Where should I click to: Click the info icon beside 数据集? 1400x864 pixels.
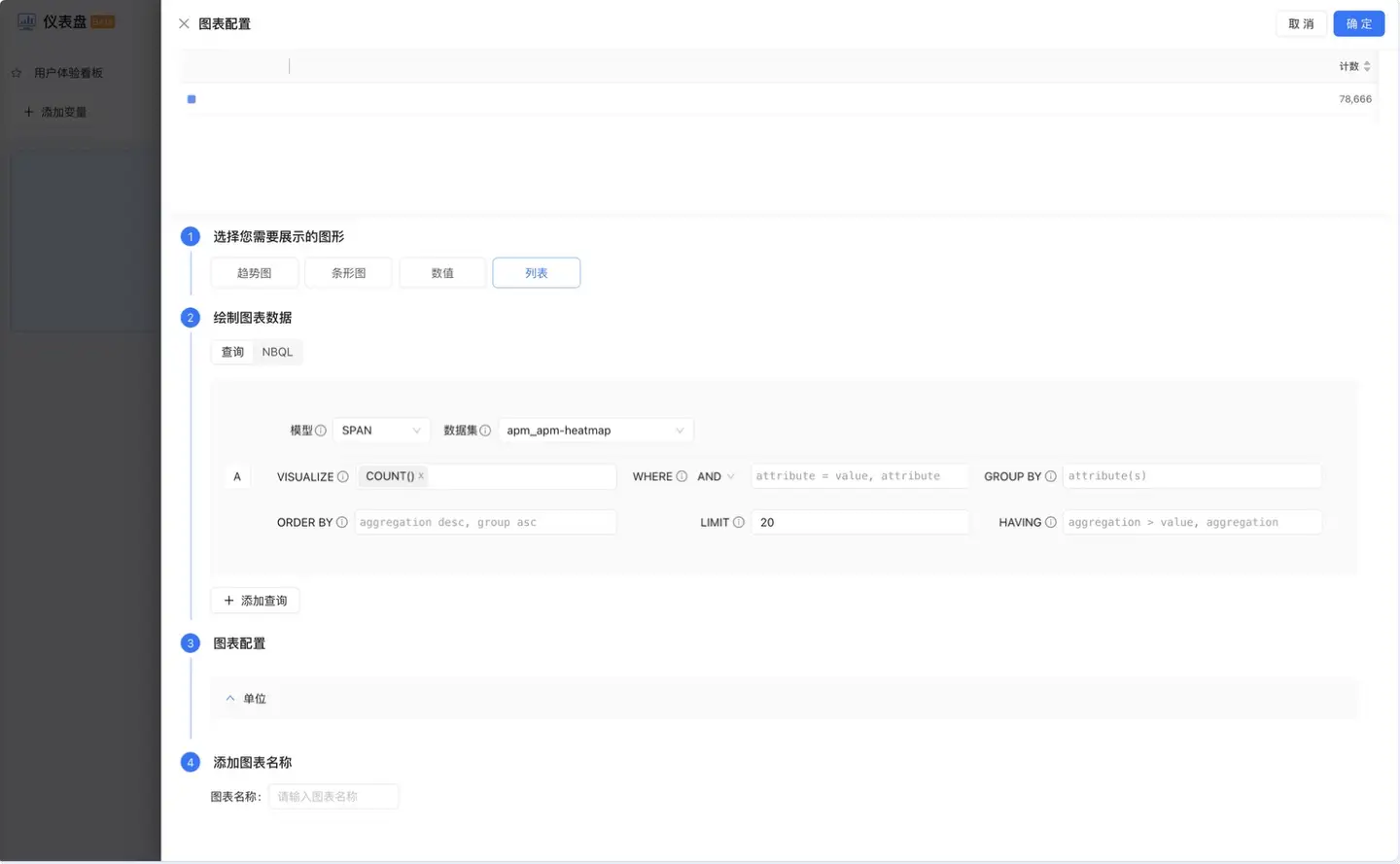tap(485, 431)
